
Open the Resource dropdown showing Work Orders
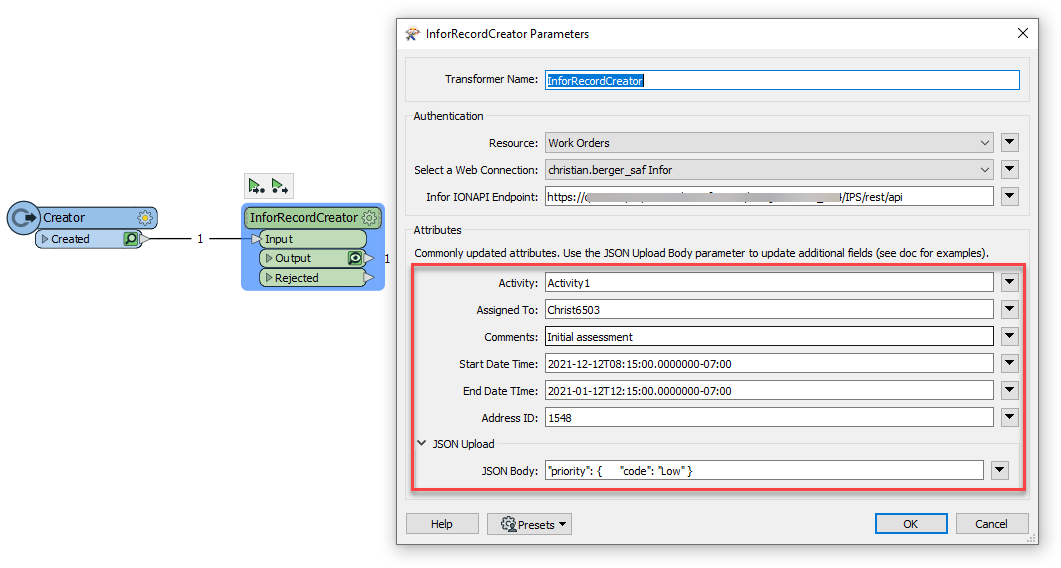click(769, 143)
